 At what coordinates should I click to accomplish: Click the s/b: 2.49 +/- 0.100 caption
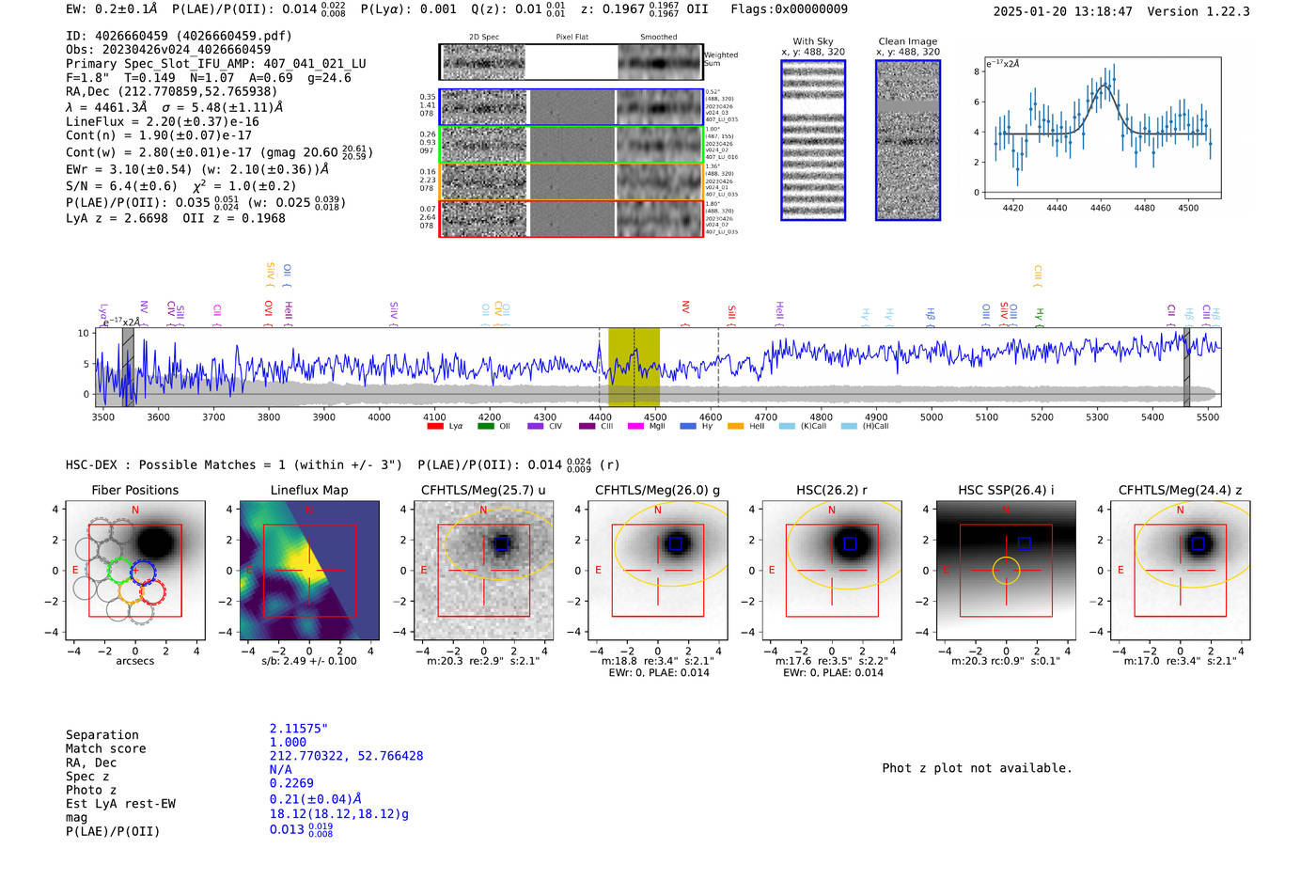309,661
